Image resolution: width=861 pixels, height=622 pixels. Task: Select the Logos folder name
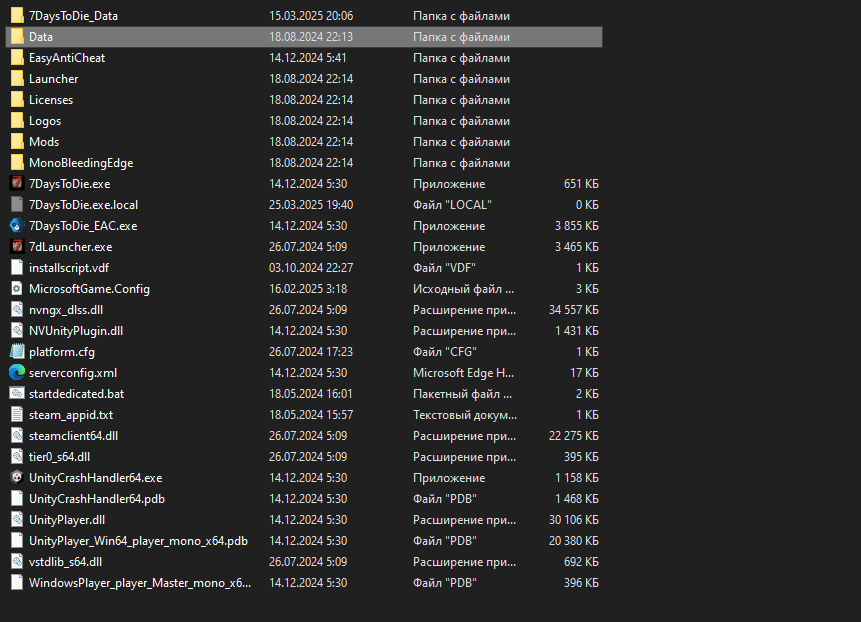(44, 121)
